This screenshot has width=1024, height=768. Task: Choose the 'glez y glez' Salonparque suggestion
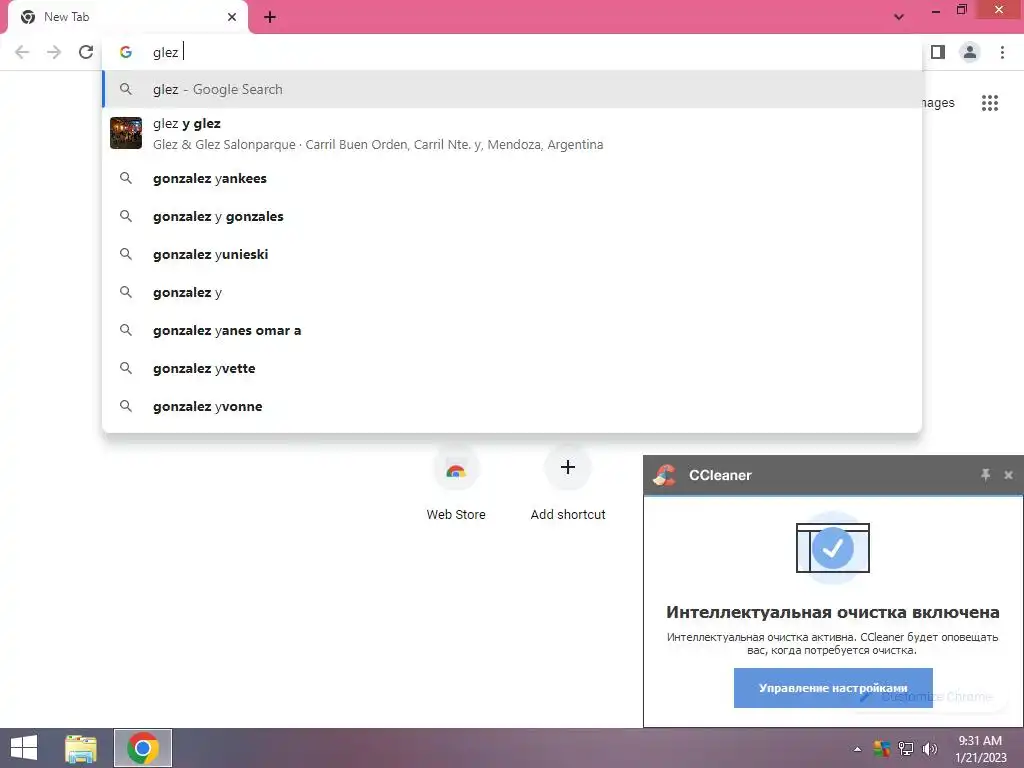coord(512,133)
